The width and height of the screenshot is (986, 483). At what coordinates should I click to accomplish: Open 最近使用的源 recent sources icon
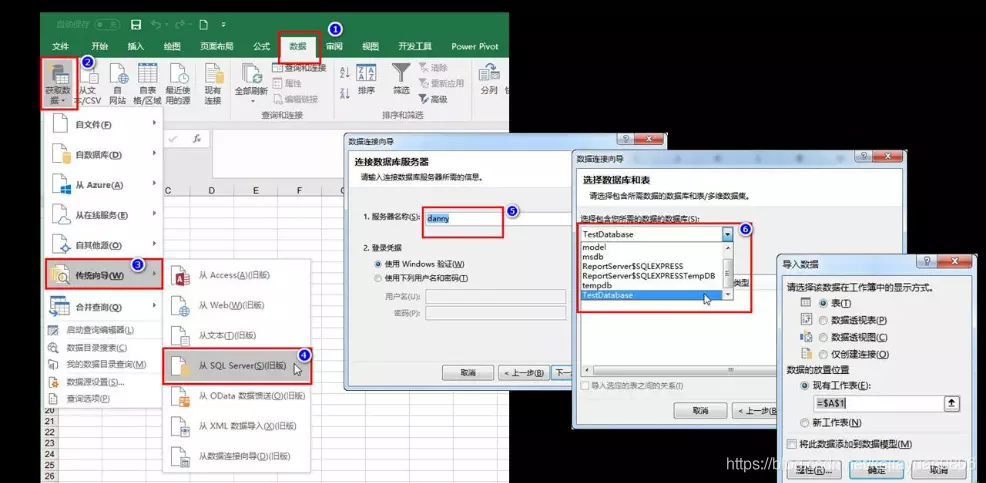click(179, 74)
